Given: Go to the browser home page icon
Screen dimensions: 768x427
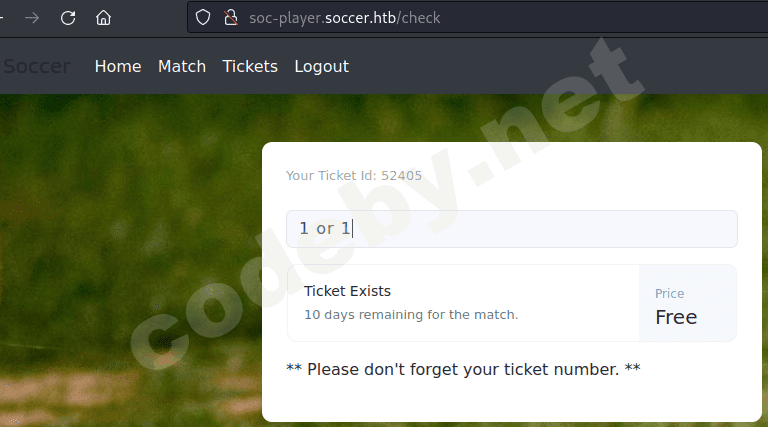Looking at the screenshot, I should [103, 18].
